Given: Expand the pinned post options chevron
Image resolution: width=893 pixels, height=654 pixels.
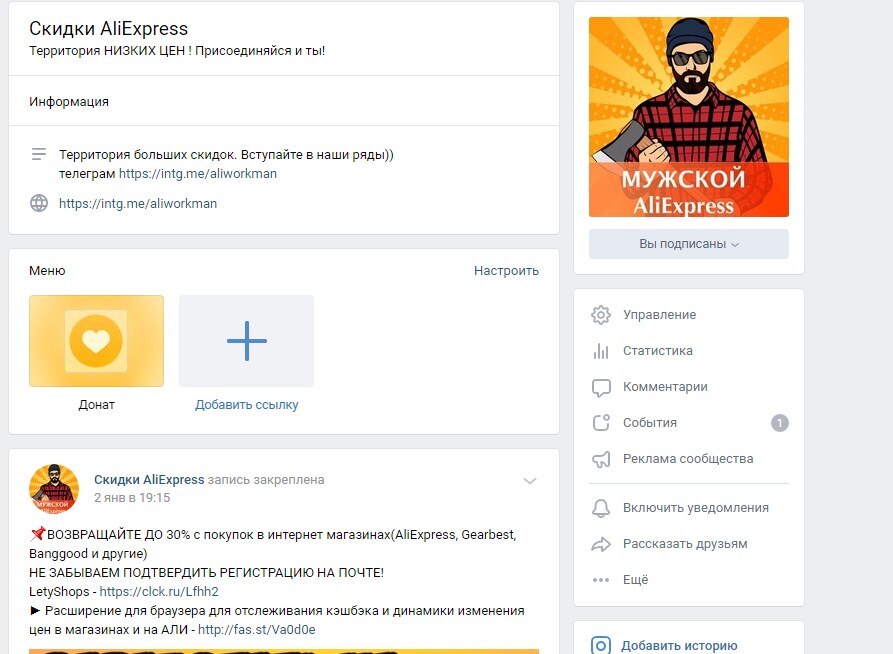Looking at the screenshot, I should pyautogui.click(x=530, y=481).
